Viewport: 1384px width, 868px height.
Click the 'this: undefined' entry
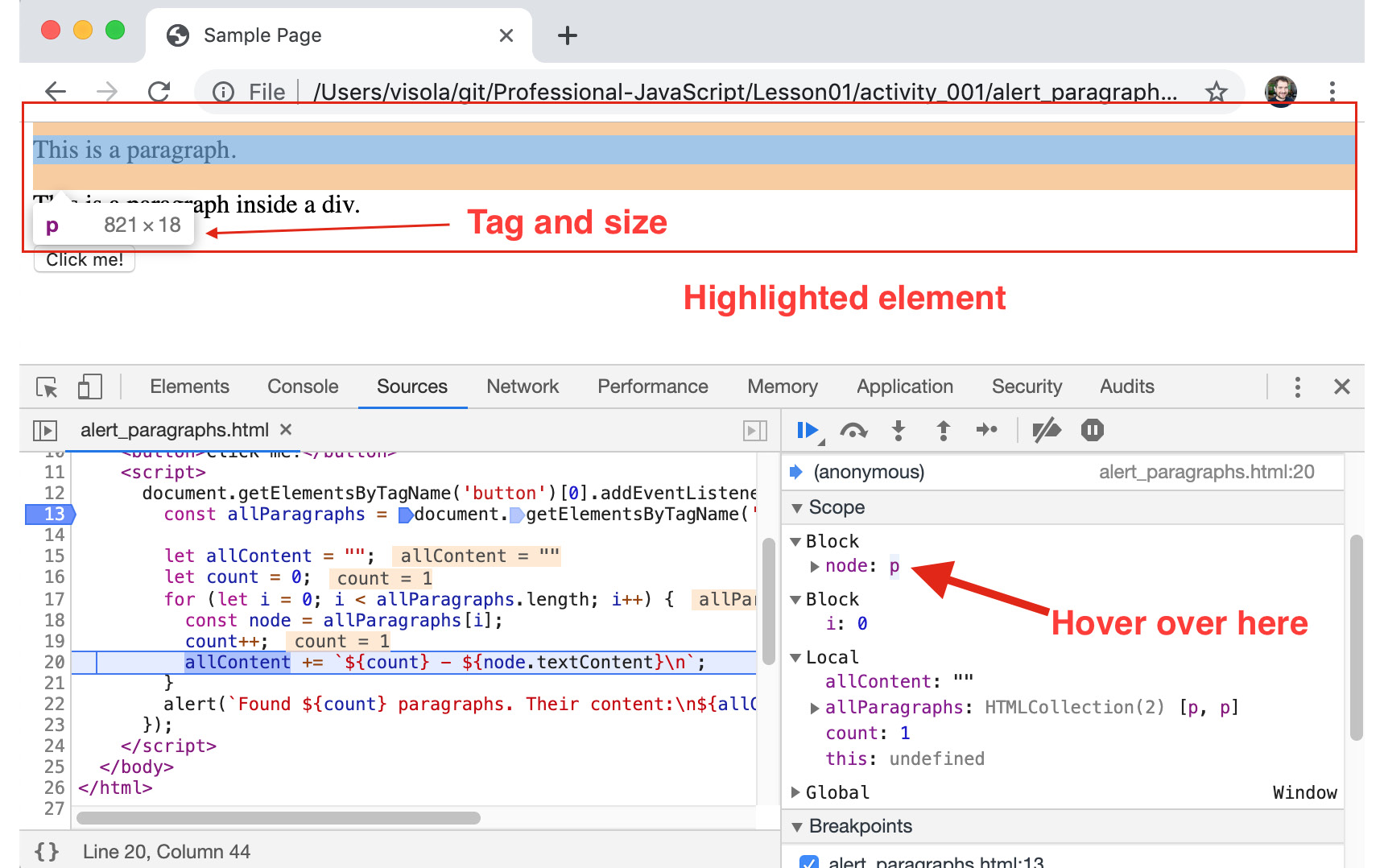[x=905, y=759]
